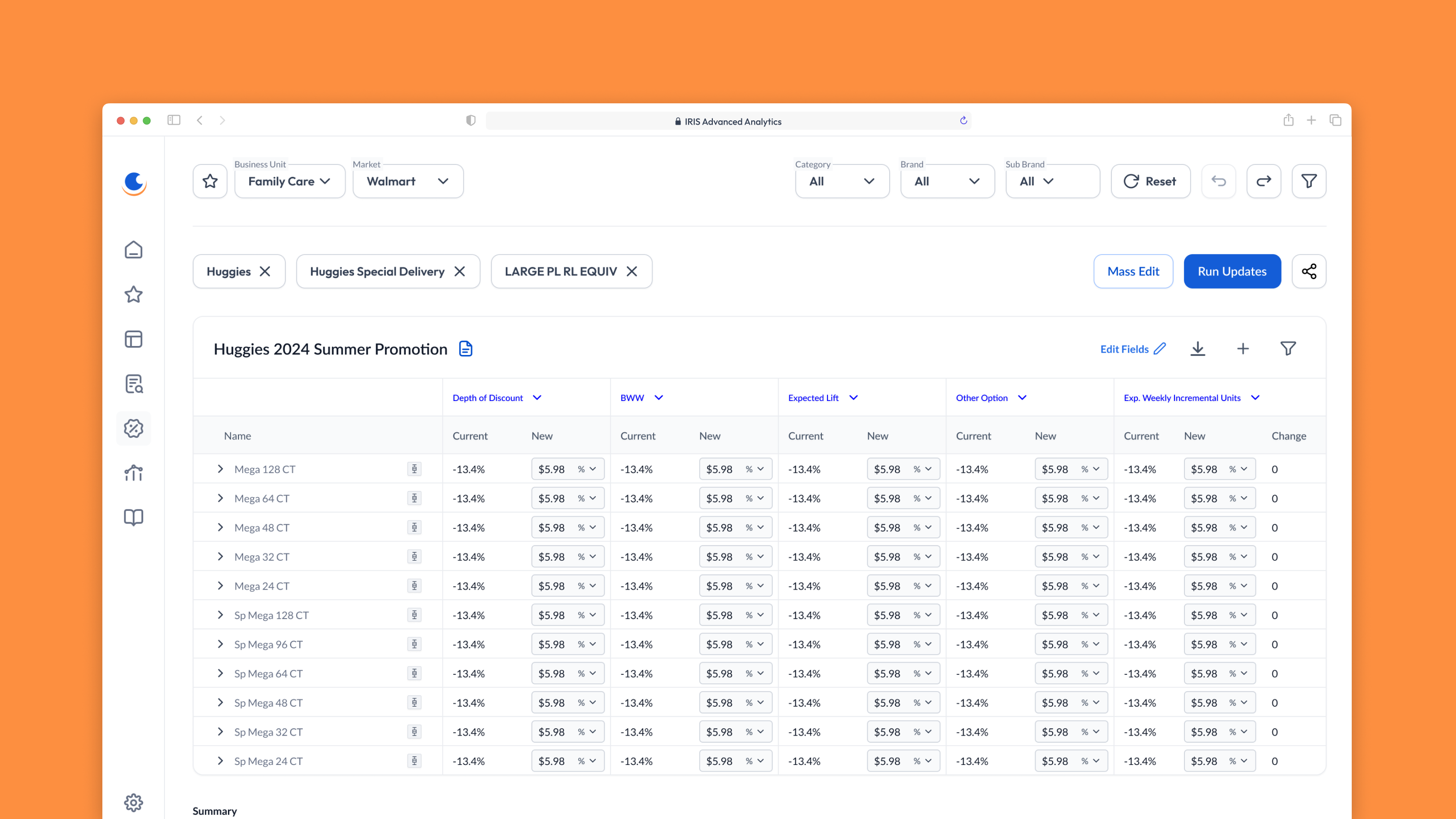Open the settings gear in the sidebar
1456x819 pixels.
[133, 802]
